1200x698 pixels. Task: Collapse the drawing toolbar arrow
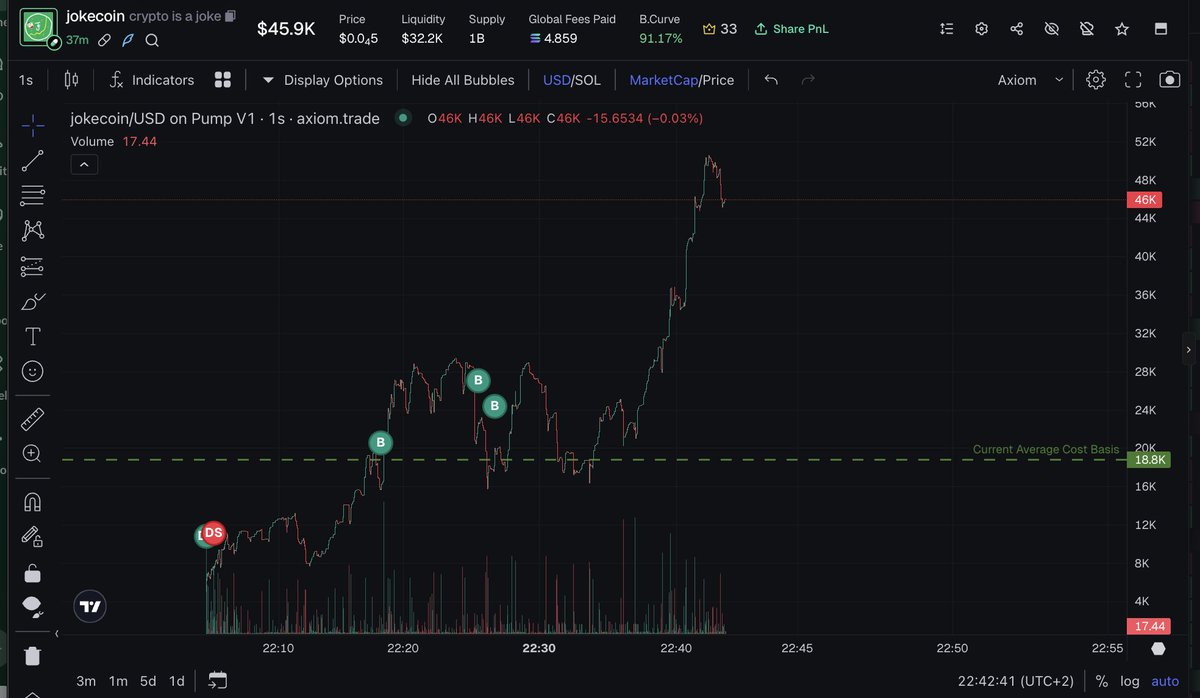click(57, 634)
